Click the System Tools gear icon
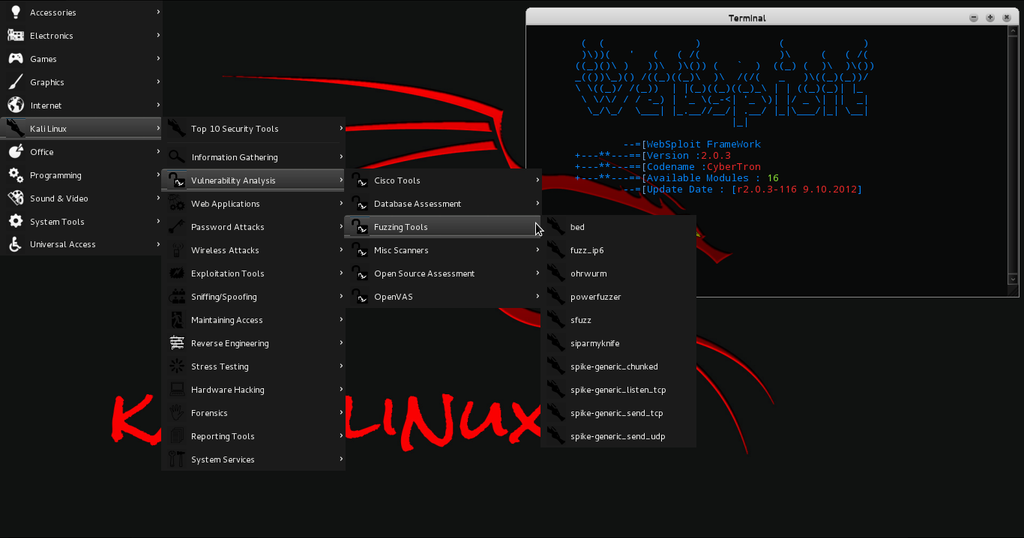Screen dimensions: 1024x538 click(16, 221)
